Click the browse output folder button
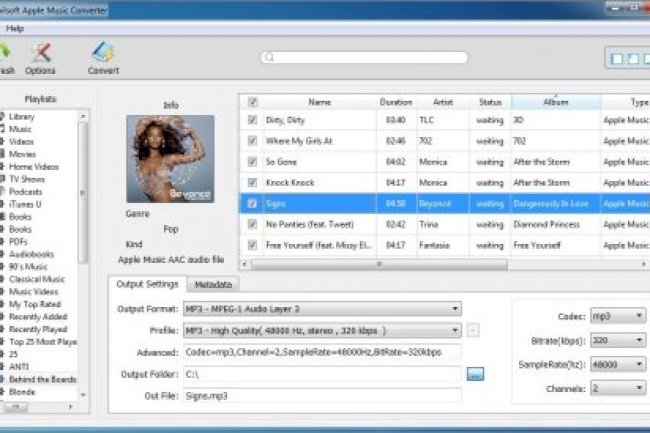This screenshot has height=433, width=650. (x=475, y=373)
